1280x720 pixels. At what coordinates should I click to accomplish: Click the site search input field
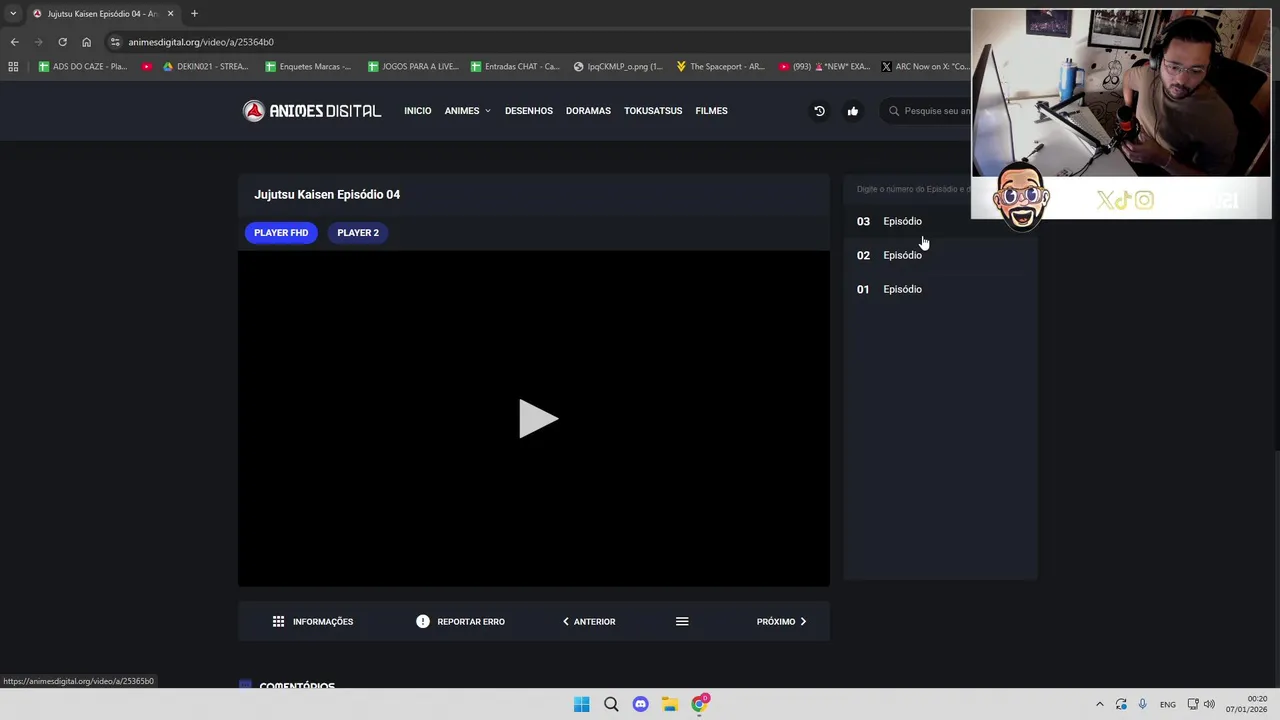[x=937, y=111]
